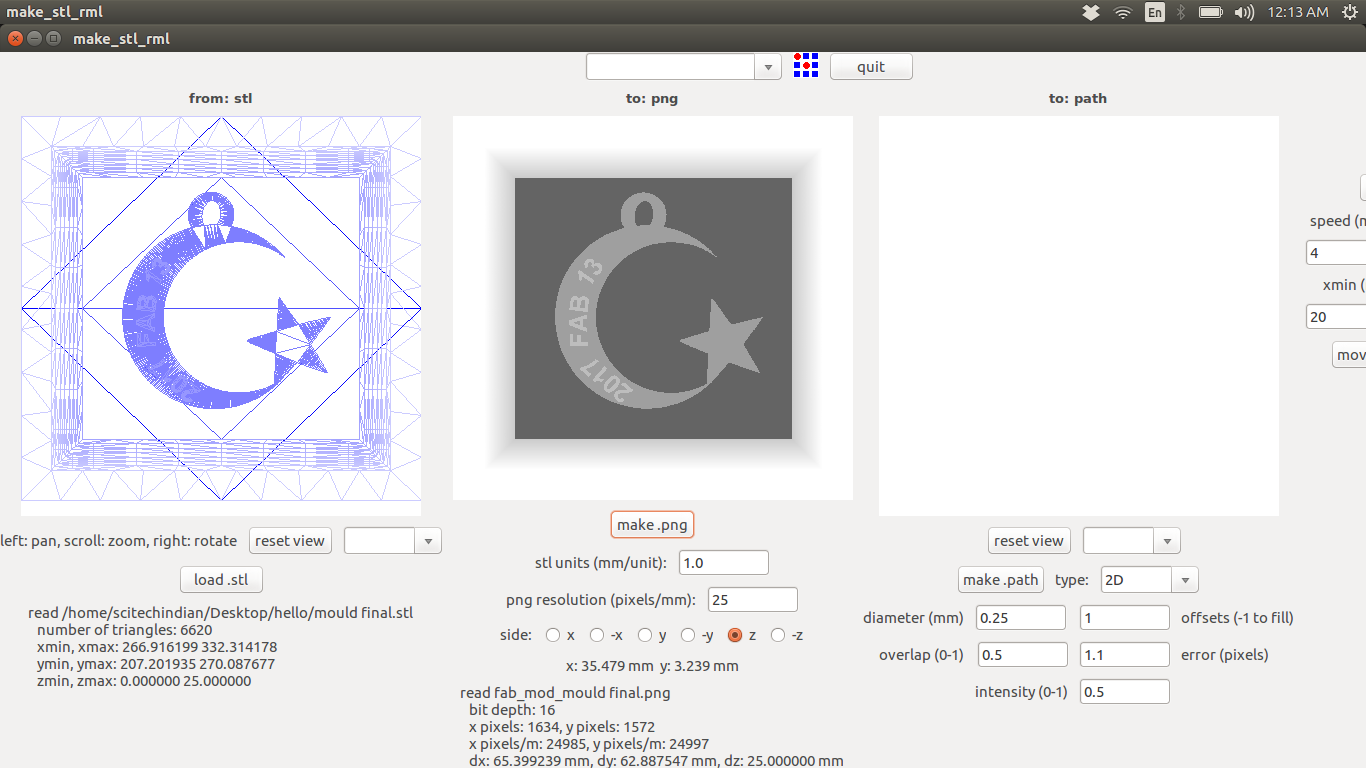Screen dimensions: 1366x768
Task: Click the load .stl button
Action: (221, 580)
